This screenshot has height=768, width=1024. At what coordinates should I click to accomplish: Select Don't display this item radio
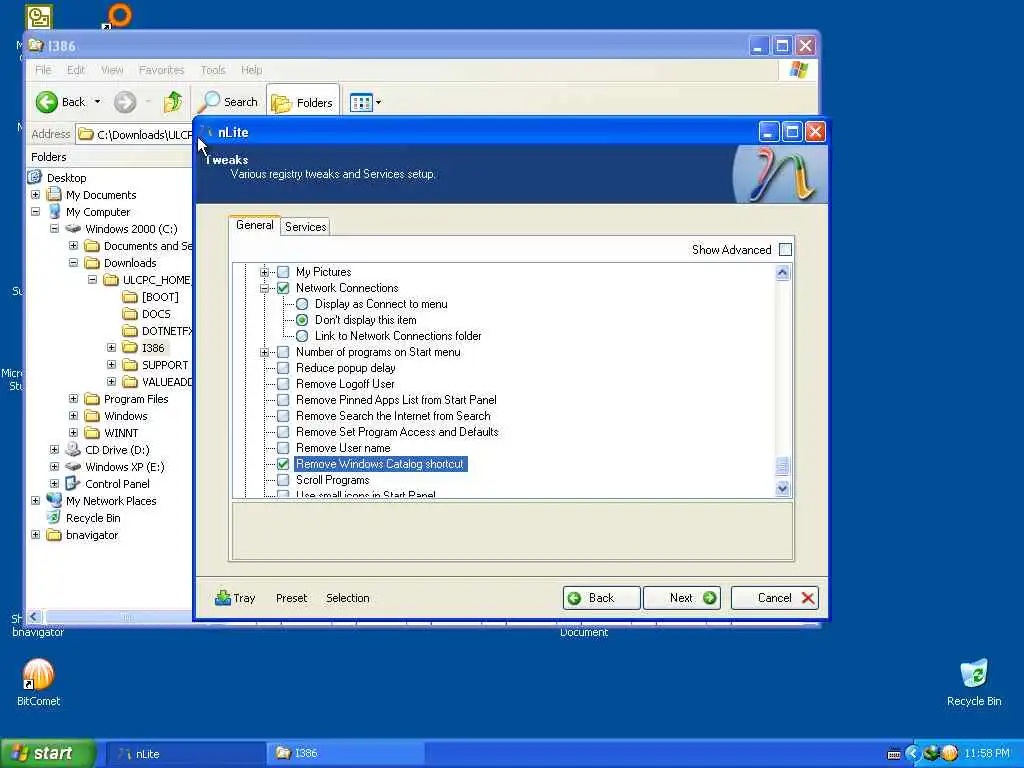pyautogui.click(x=302, y=320)
